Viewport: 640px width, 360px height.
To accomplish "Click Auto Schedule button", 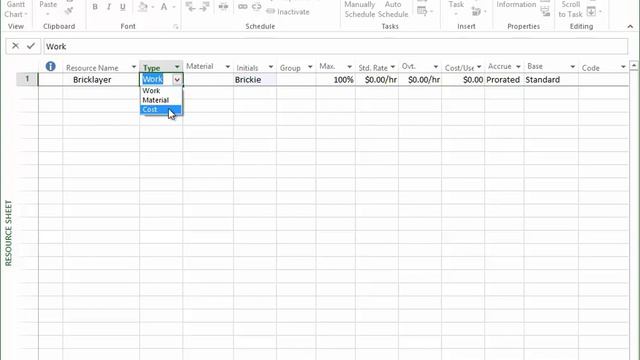I will (x=393, y=9).
